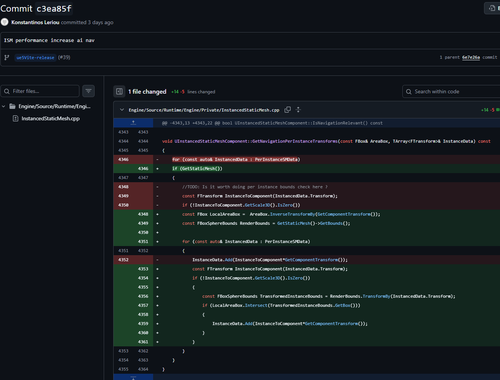The height and width of the screenshot is (380, 500).
Task: Click added line 4349 RenderBounds declaration
Action: tap(266, 223)
